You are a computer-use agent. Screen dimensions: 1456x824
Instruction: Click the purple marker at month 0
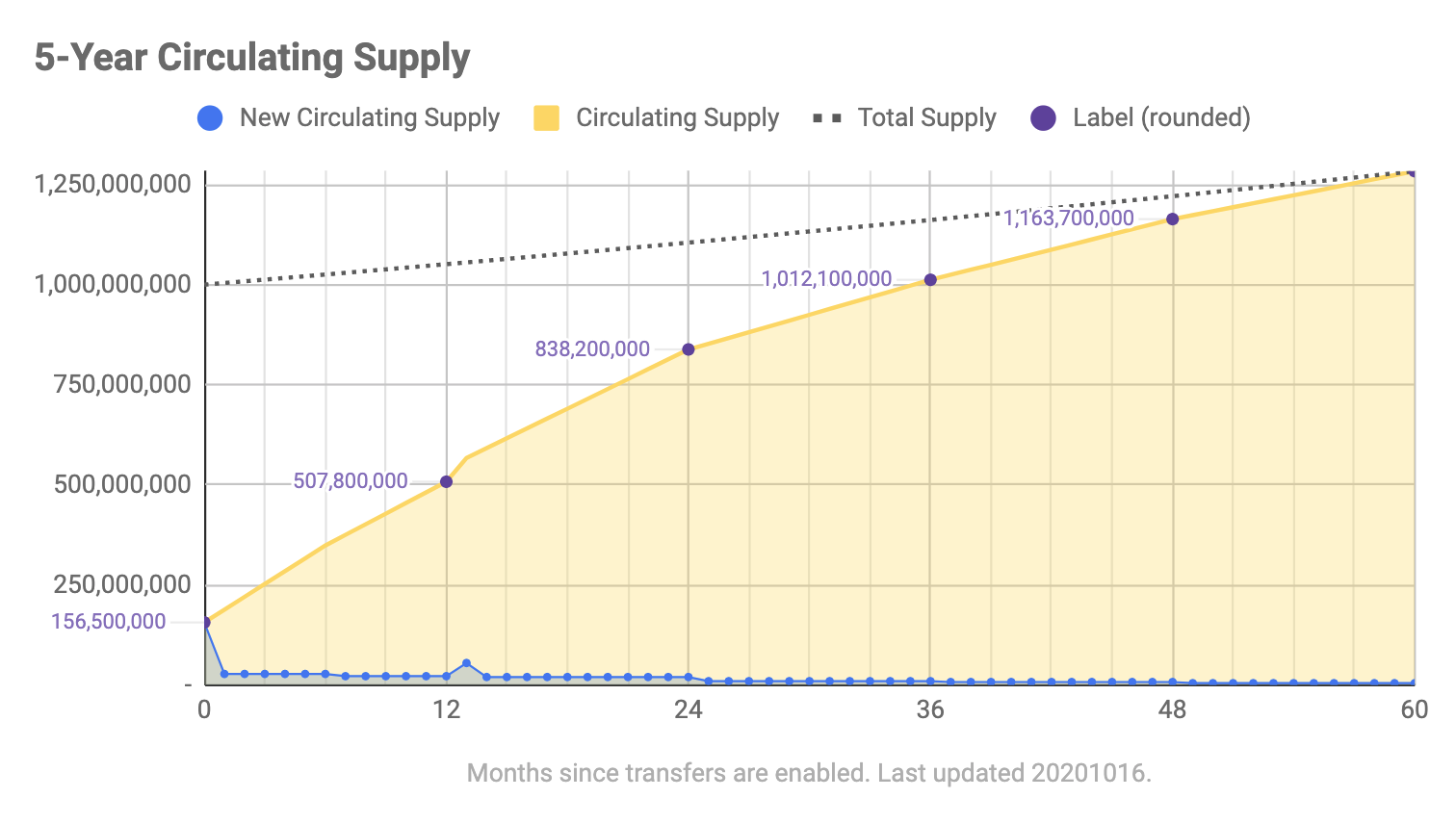tap(204, 623)
